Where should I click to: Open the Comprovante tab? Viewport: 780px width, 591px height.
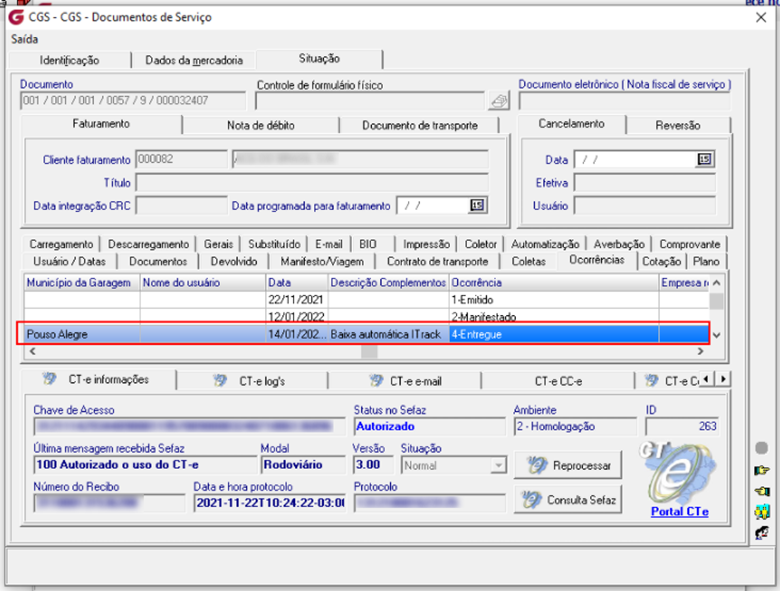(x=689, y=244)
